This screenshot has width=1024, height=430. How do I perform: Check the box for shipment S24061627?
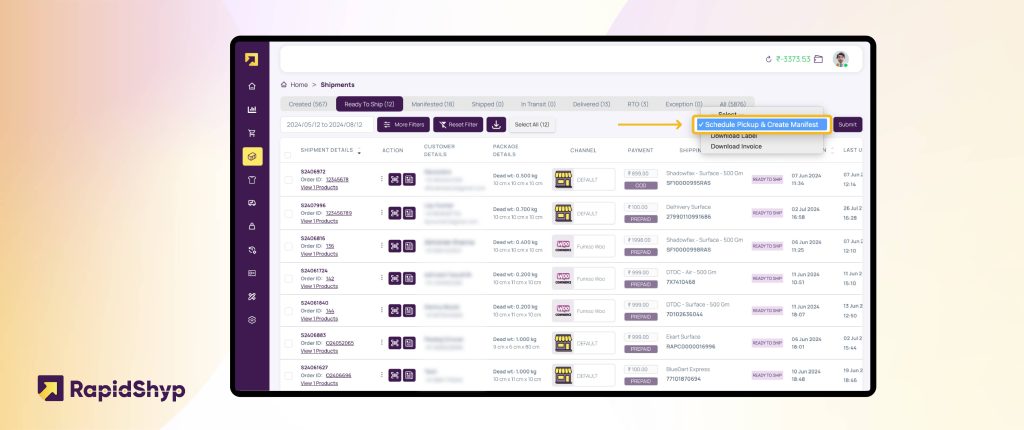[x=288, y=376]
